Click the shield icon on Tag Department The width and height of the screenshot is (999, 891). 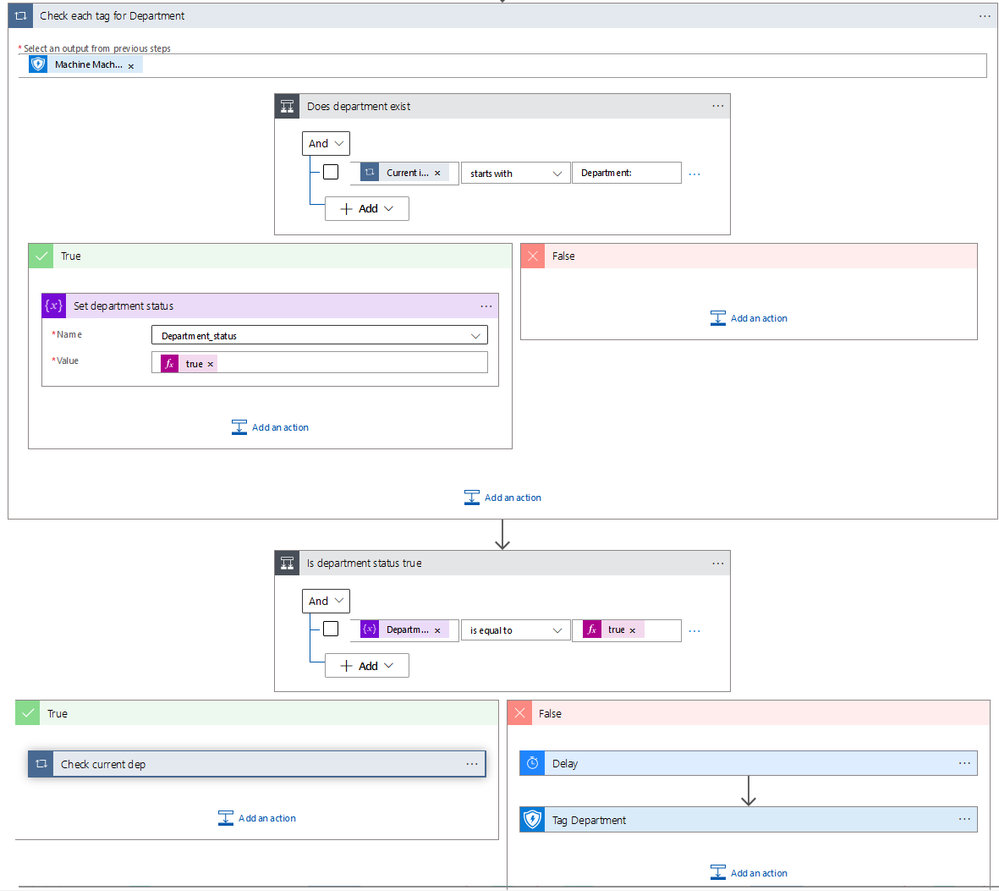pyautogui.click(x=531, y=819)
